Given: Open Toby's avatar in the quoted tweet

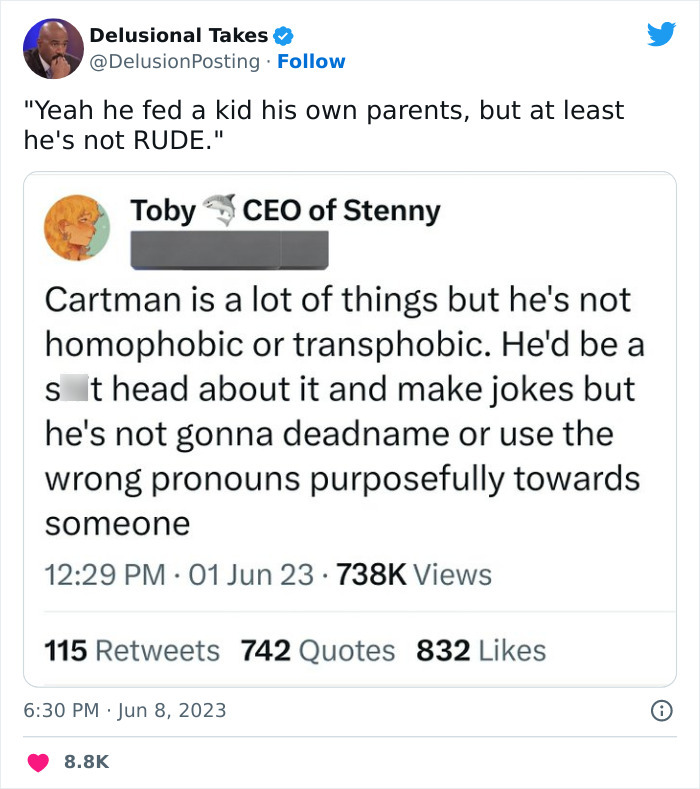Looking at the screenshot, I should coord(77,227).
